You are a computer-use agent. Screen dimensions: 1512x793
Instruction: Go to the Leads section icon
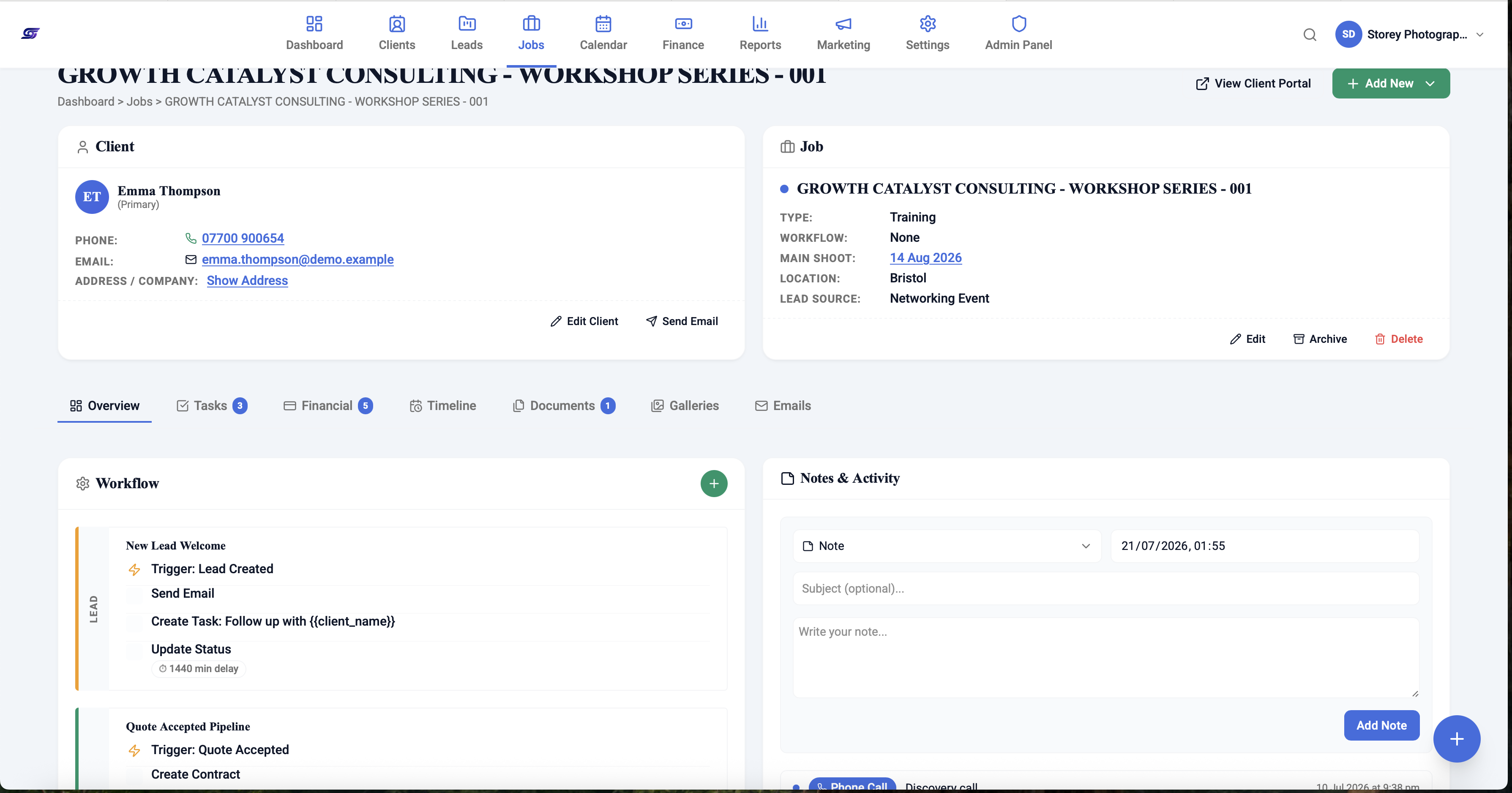[x=467, y=24]
